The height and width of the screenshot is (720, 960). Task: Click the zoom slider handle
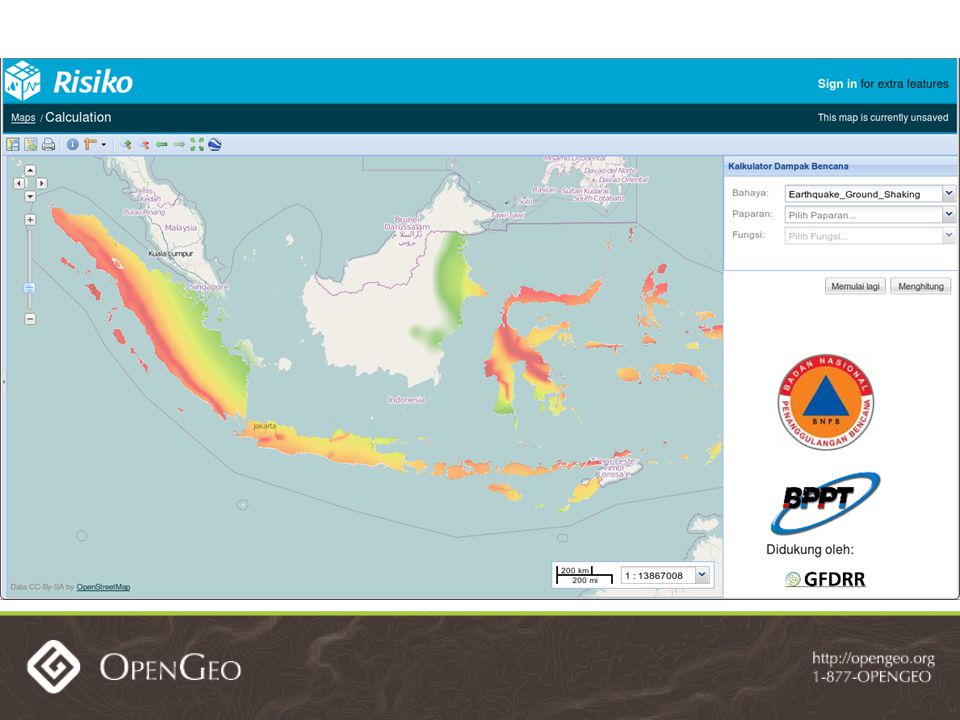(29, 288)
